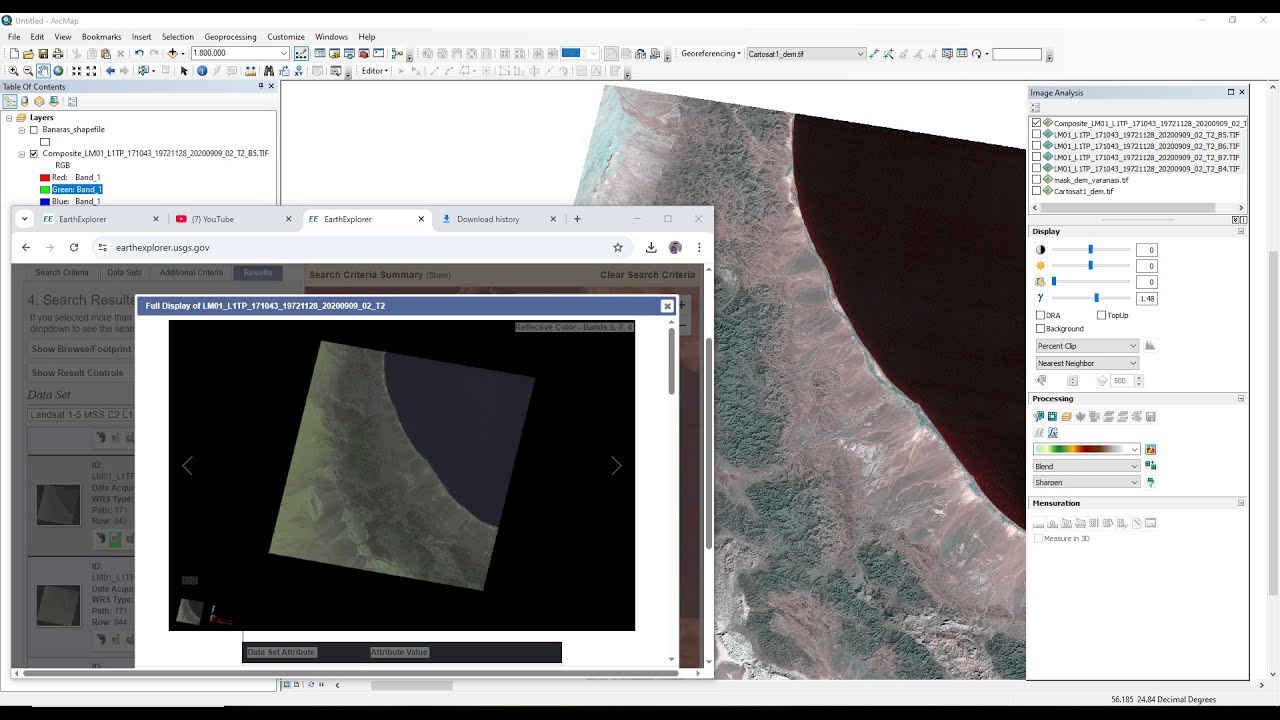The width and height of the screenshot is (1280, 720).
Task: Uncheck the Composite layer in Table Of Contents
Action: tap(34, 154)
